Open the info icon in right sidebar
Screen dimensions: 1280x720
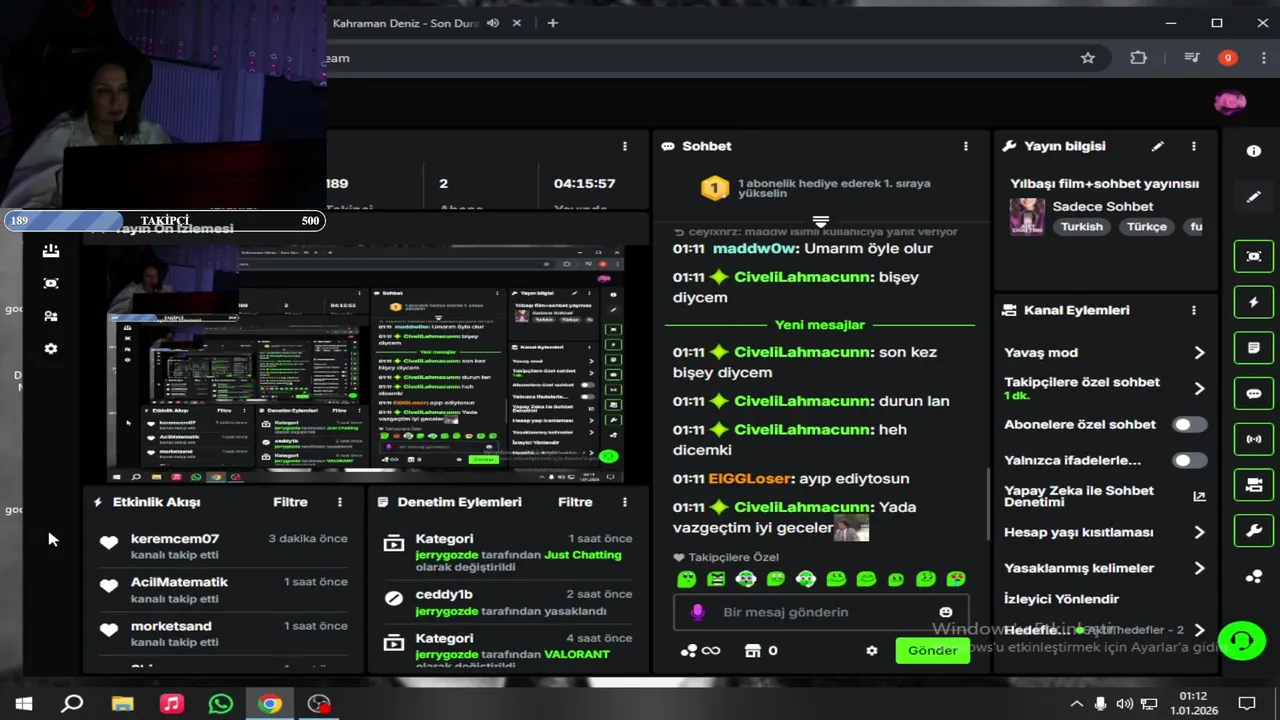[x=1253, y=151]
